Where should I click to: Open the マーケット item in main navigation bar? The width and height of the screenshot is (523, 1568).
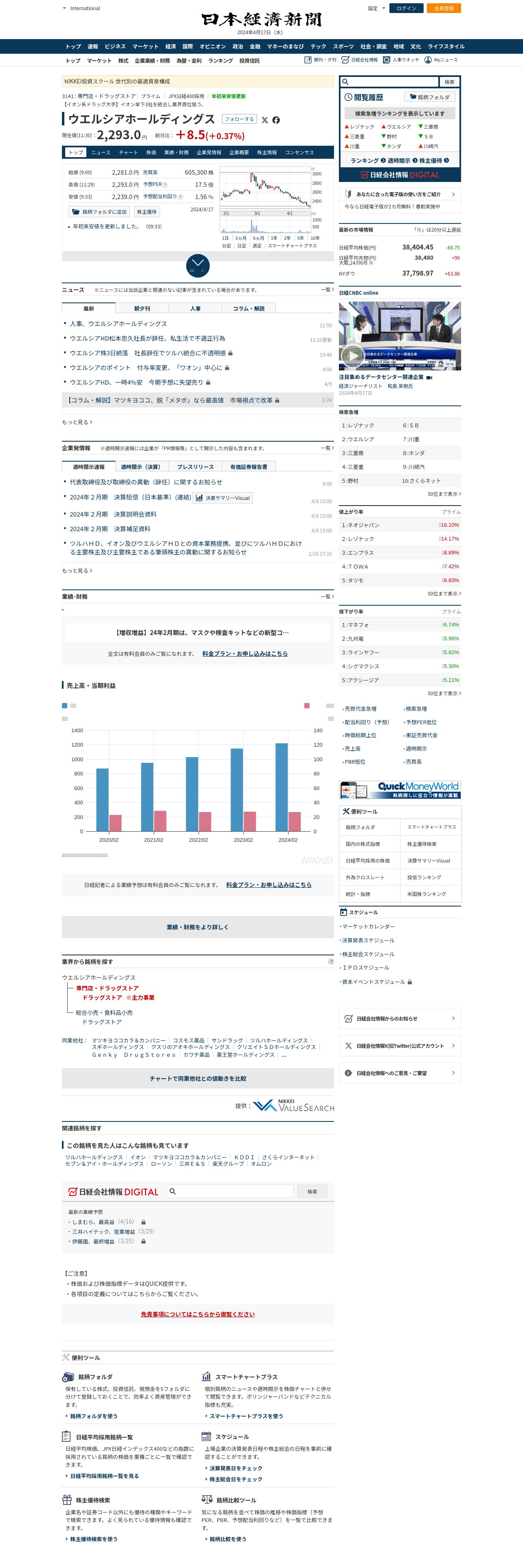point(145,46)
